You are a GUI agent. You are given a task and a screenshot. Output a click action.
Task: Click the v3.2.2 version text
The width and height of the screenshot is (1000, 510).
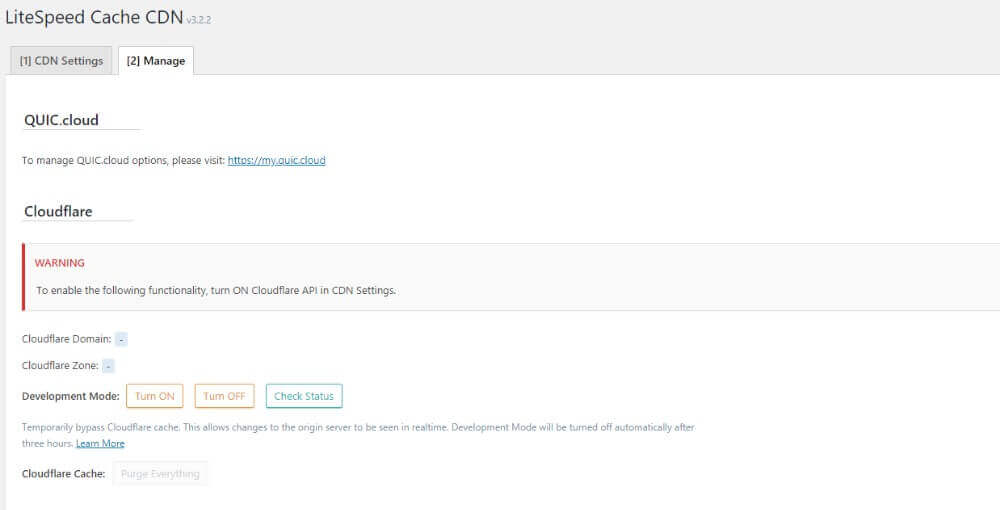coord(198,20)
